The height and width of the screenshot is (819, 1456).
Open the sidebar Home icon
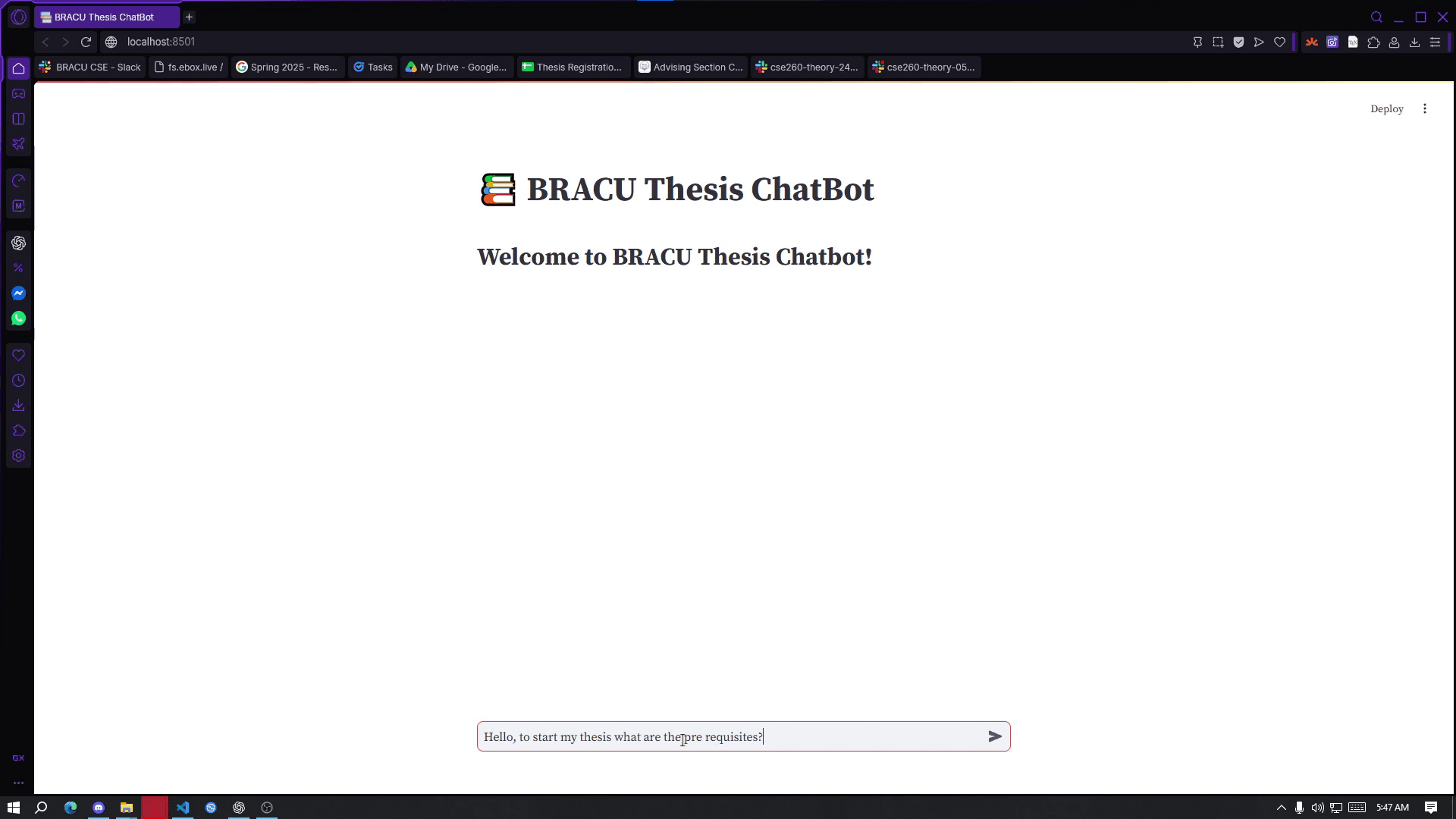[18, 68]
